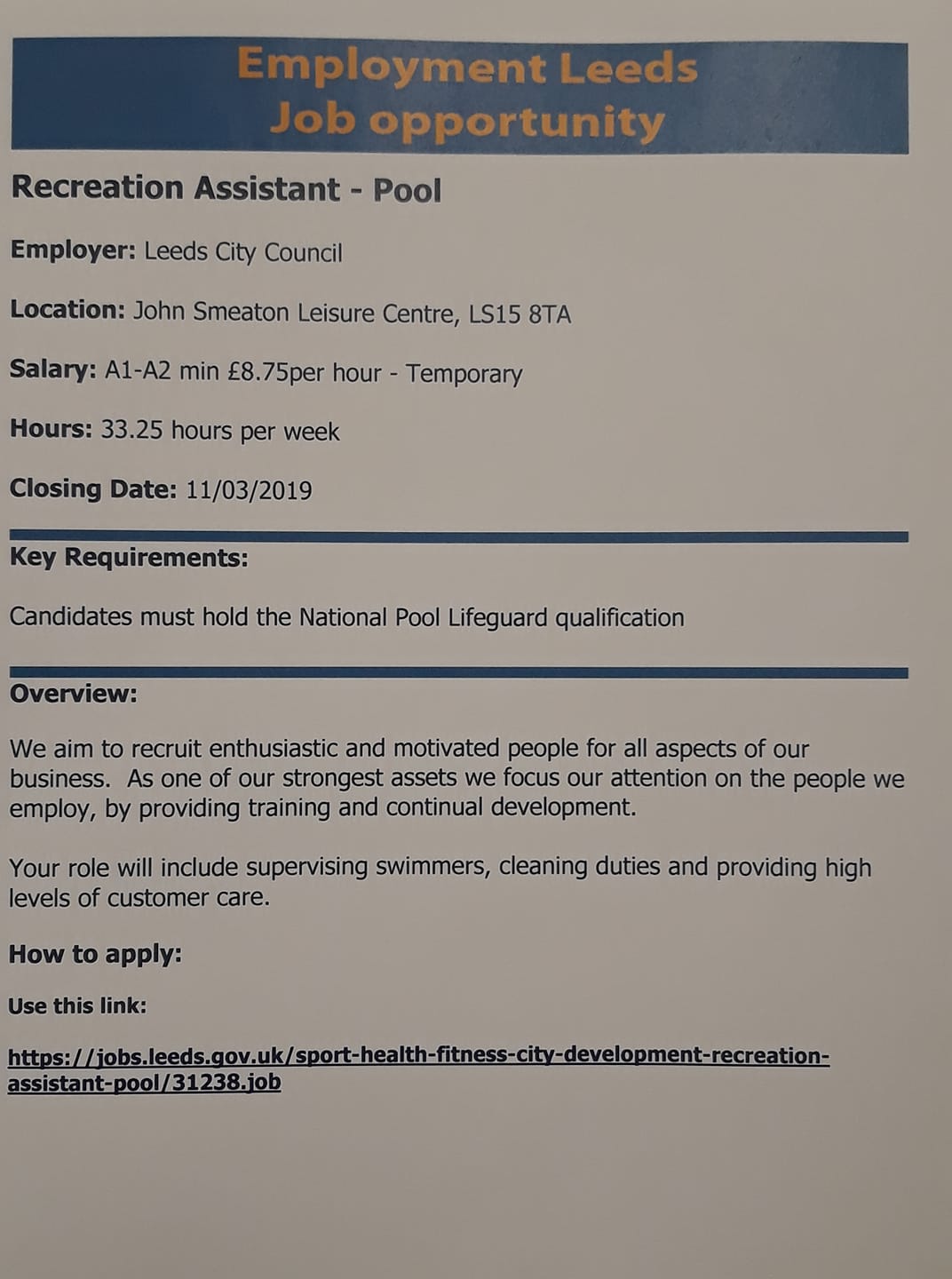Screen dimensions: 952x1279
Task: Click the 'Your role will include' paragraph
Action: point(440,882)
